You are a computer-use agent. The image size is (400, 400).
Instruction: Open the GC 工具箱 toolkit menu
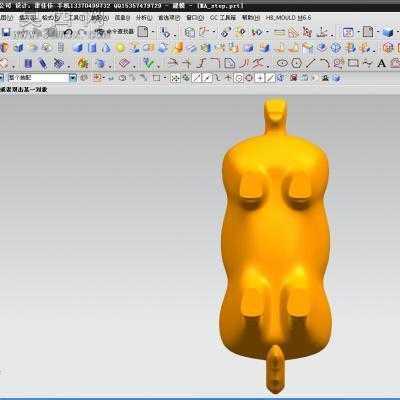(x=223, y=18)
